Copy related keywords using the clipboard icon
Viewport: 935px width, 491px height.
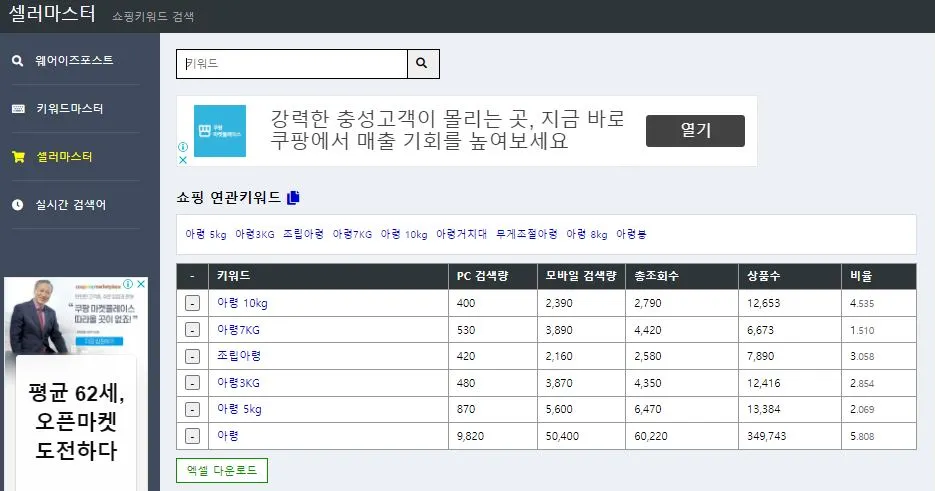click(x=293, y=197)
